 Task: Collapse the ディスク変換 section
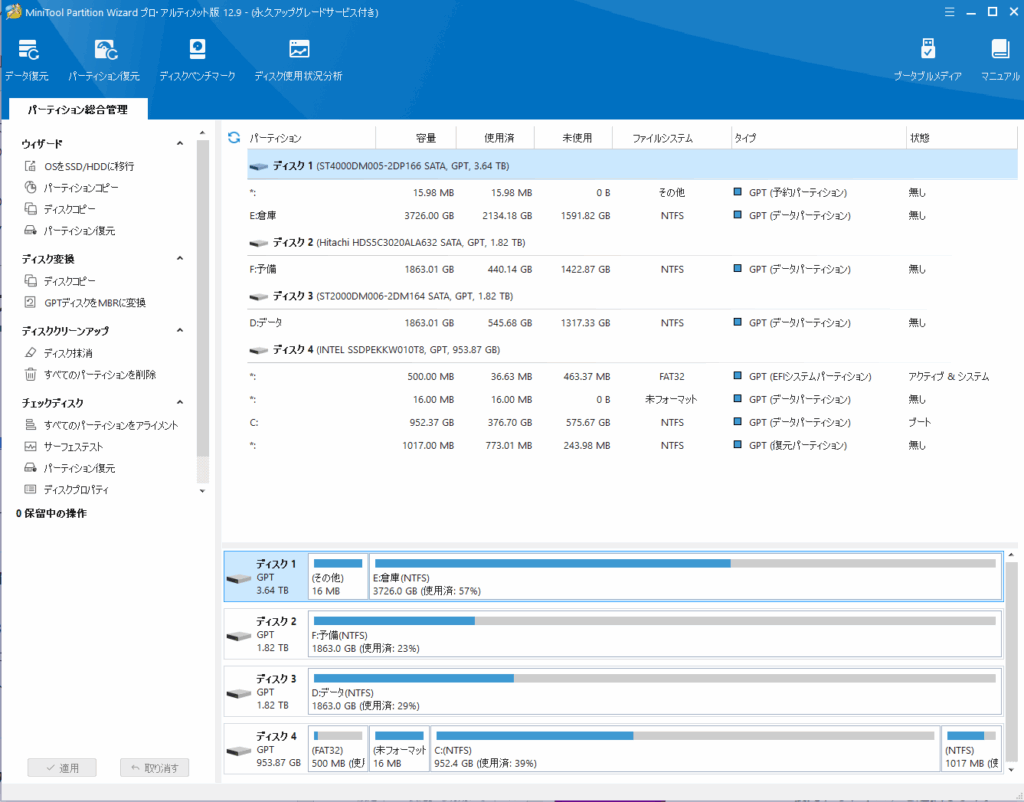(x=178, y=259)
